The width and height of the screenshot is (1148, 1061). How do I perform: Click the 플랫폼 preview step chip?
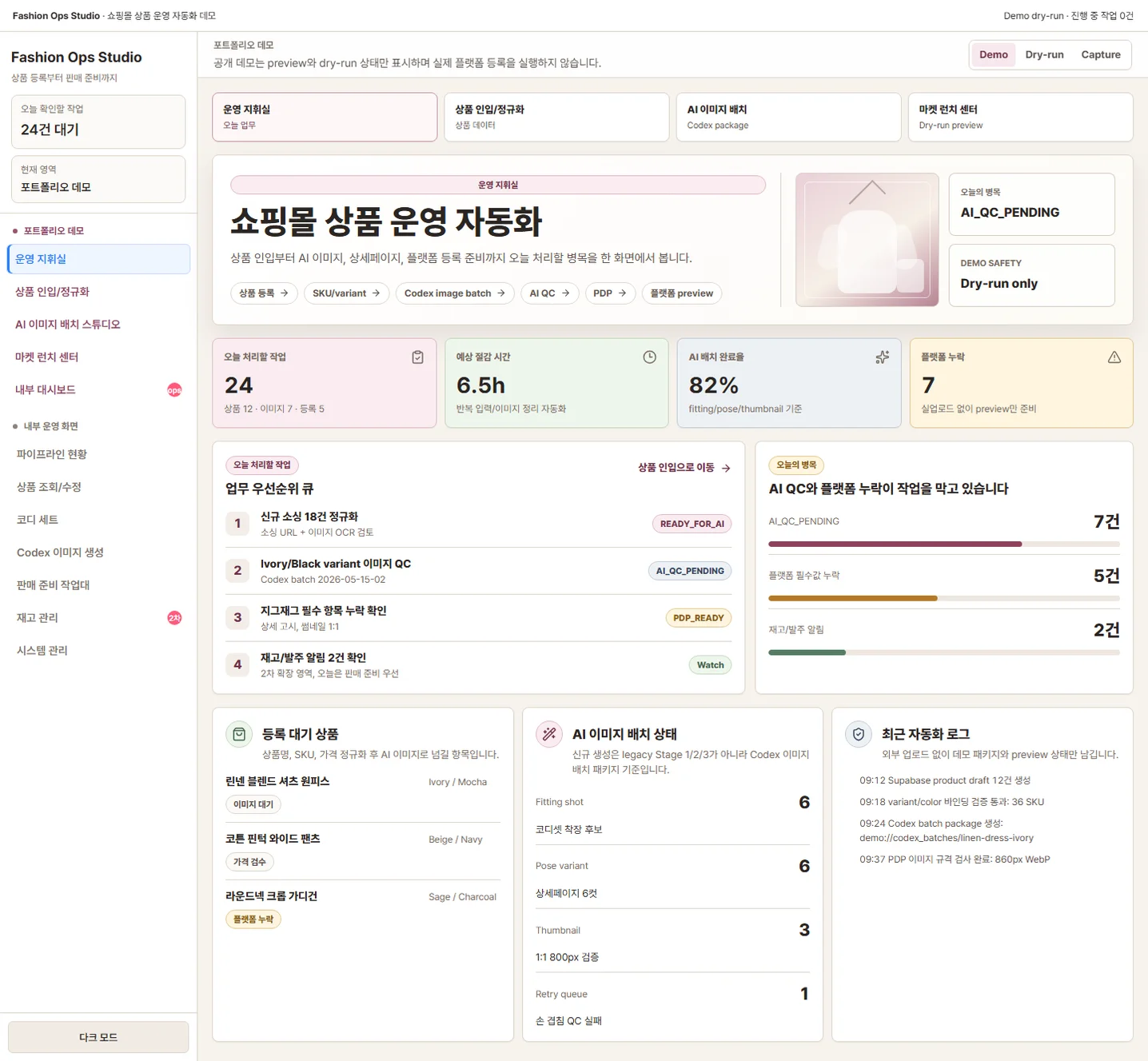[x=682, y=293]
